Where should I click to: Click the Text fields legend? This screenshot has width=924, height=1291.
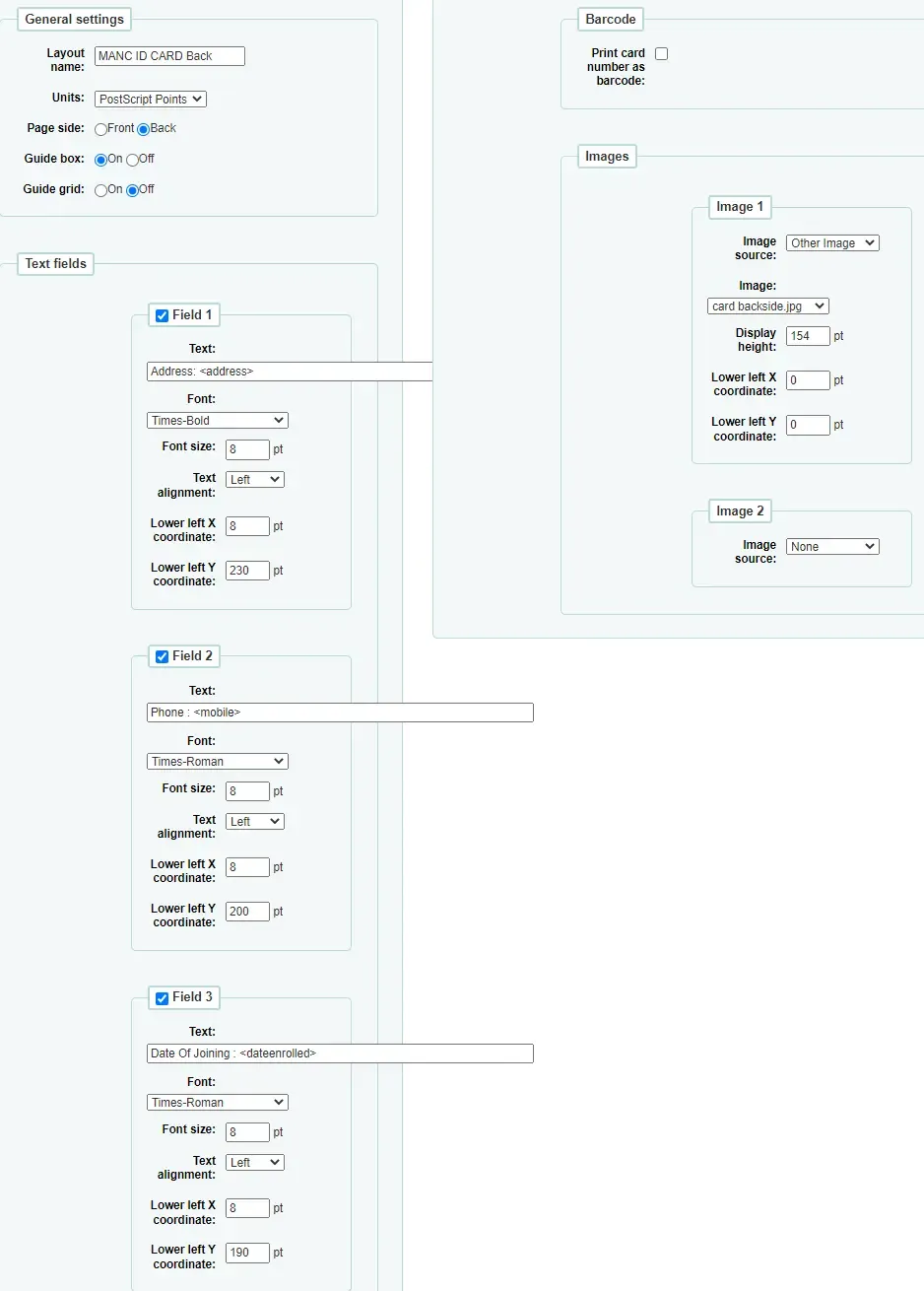coord(56,263)
